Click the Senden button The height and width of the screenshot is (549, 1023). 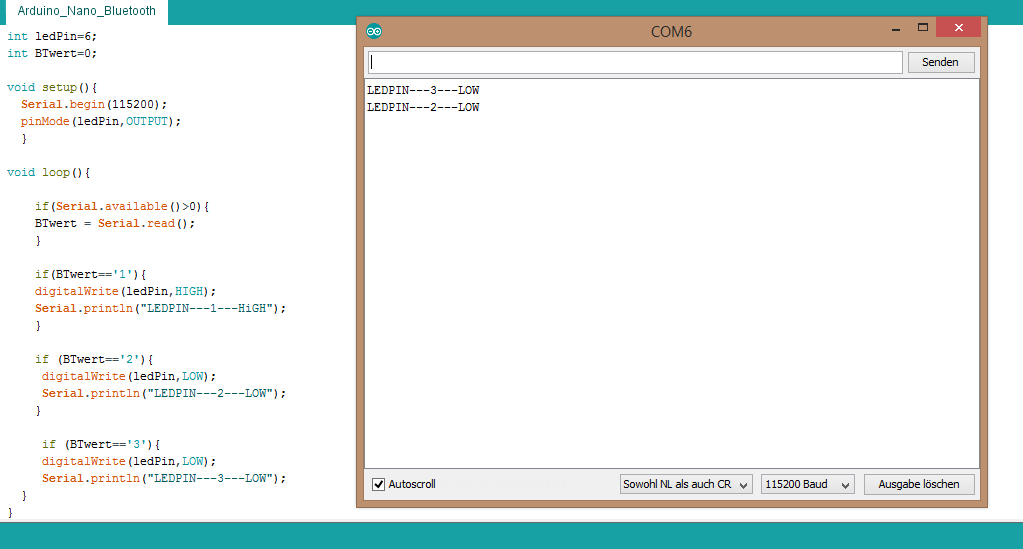(x=941, y=63)
